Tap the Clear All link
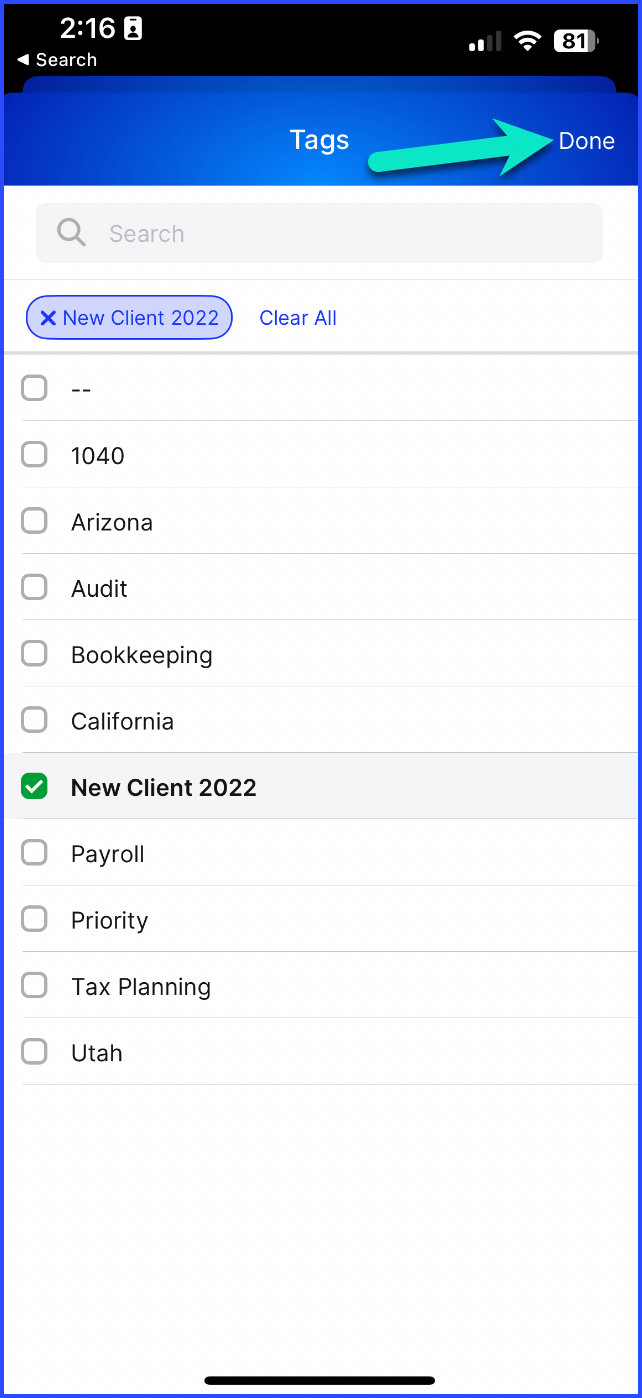Image resolution: width=642 pixels, height=1398 pixels. [x=298, y=318]
